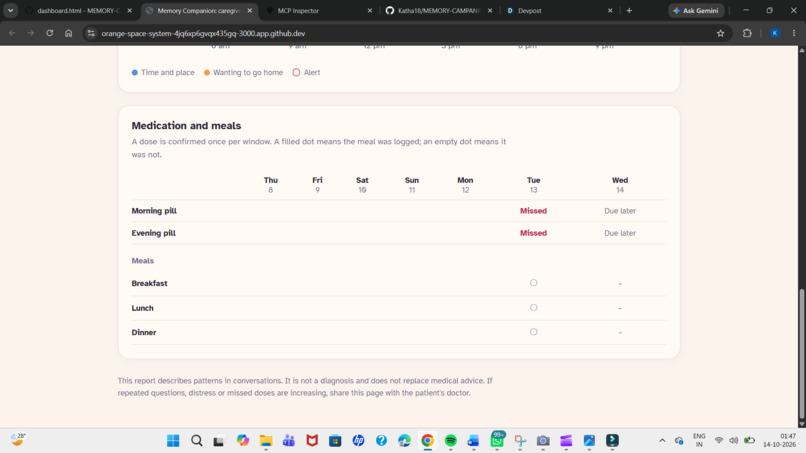Click Lunch empty dot for Tuesday
The image size is (806, 453).
pyautogui.click(x=534, y=307)
